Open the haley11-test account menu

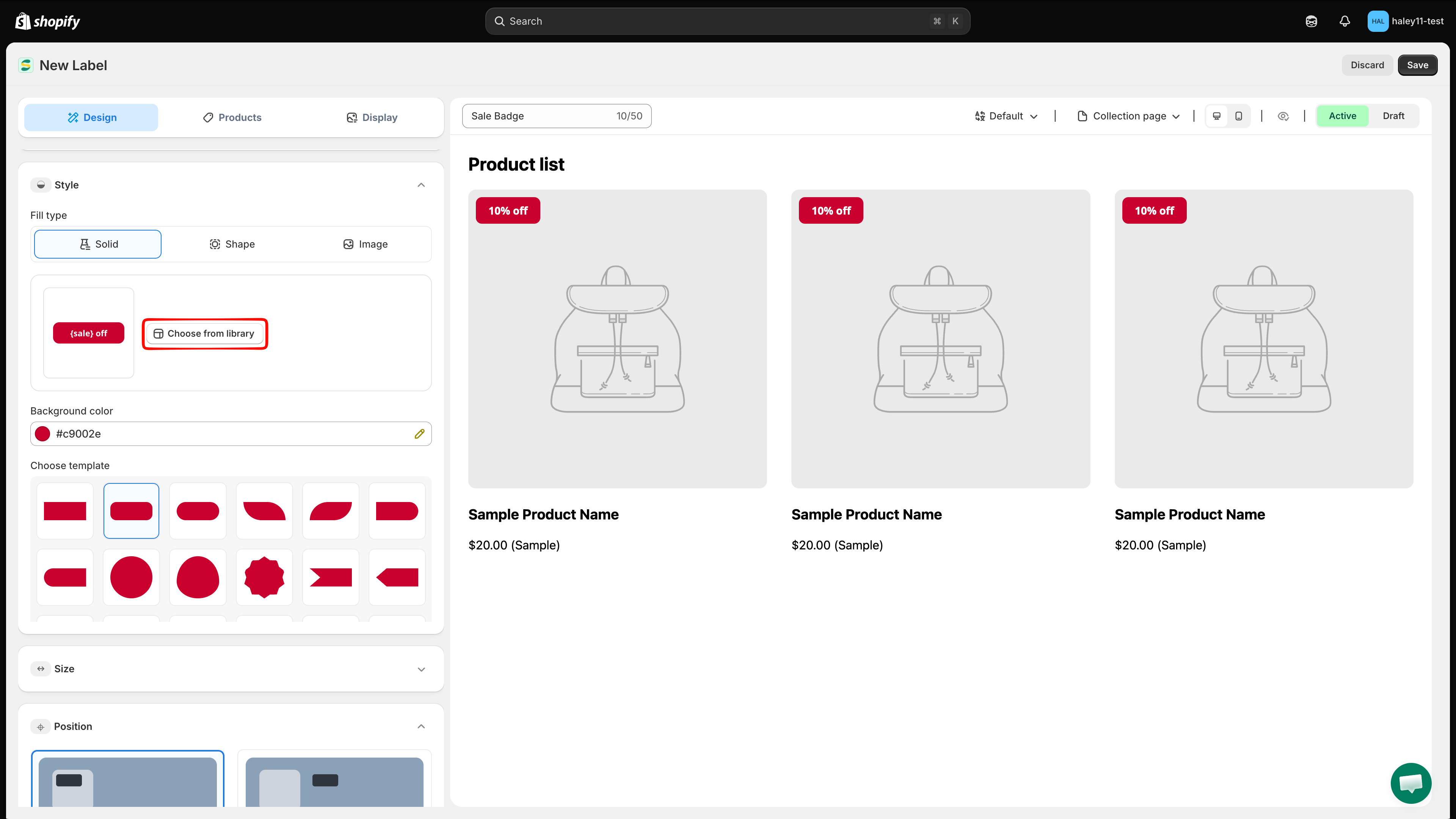(x=1405, y=21)
